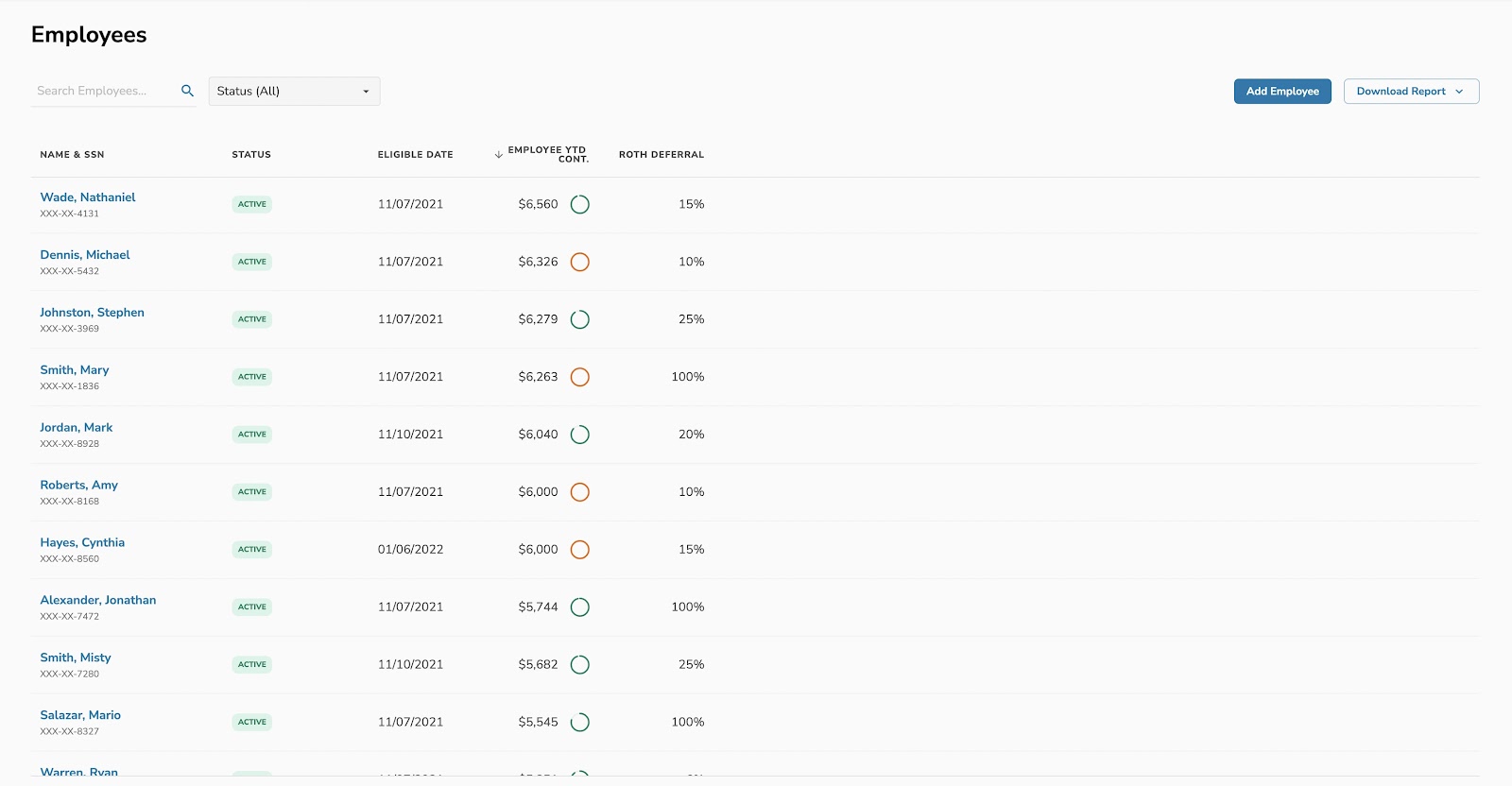Screen dimensions: 1512x786
Task: Click the sort arrow beside Employee YTD Cont.
Action: coord(498,155)
